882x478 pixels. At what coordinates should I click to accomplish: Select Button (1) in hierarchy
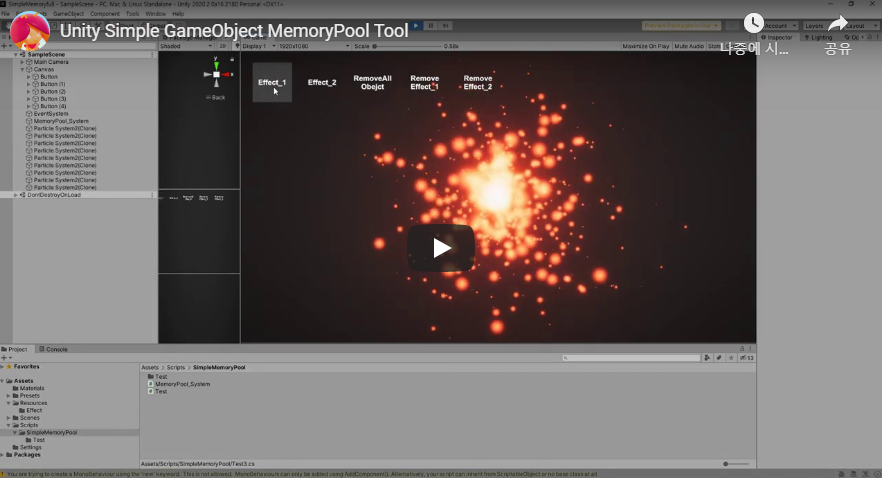coord(53,84)
